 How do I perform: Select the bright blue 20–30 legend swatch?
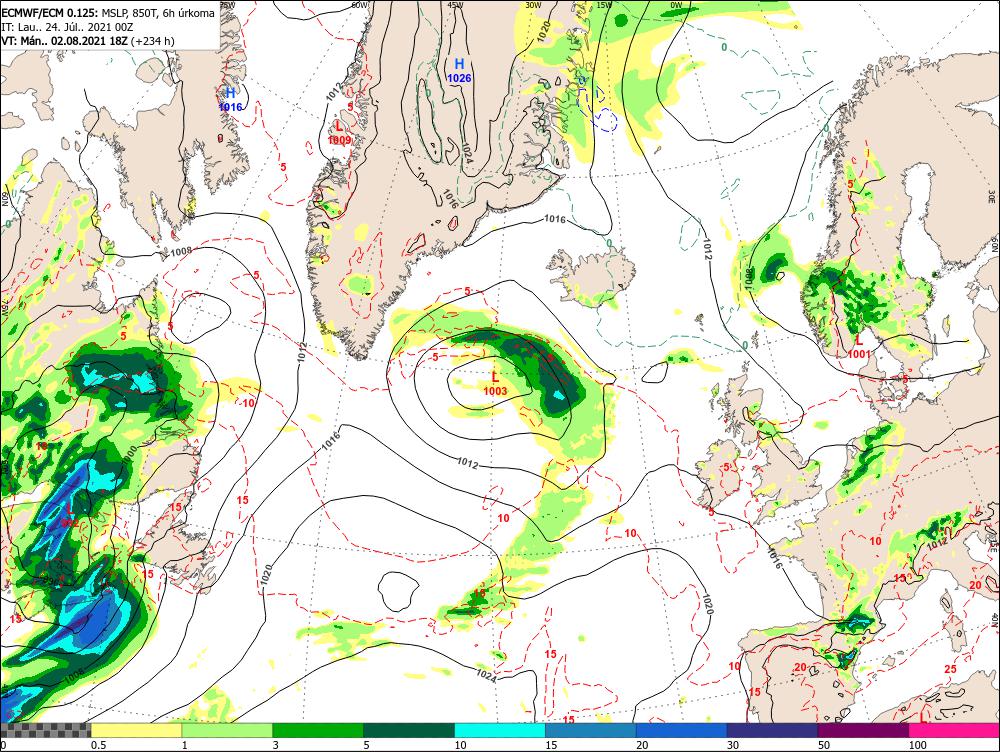tap(682, 730)
